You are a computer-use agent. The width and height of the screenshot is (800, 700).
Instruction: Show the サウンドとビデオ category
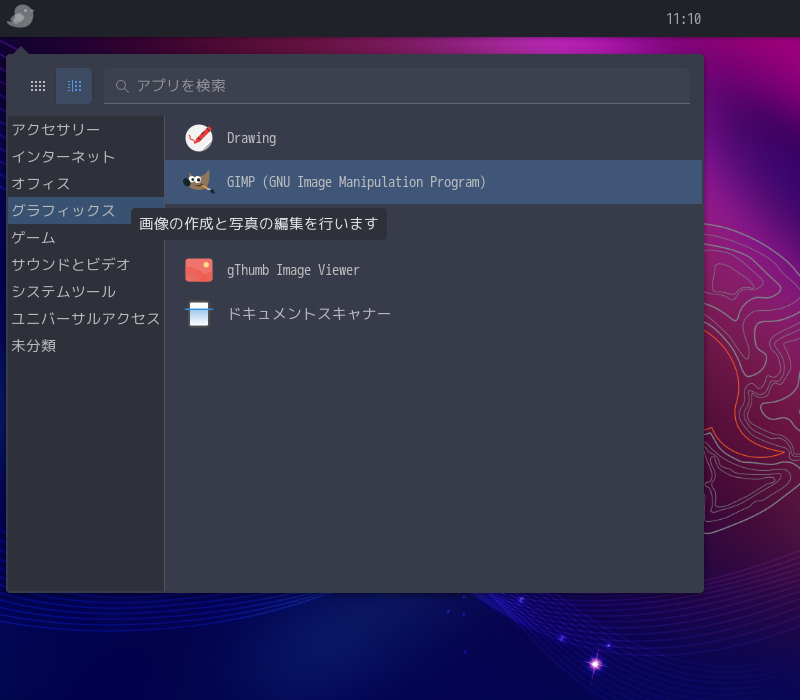pyautogui.click(x=86, y=264)
